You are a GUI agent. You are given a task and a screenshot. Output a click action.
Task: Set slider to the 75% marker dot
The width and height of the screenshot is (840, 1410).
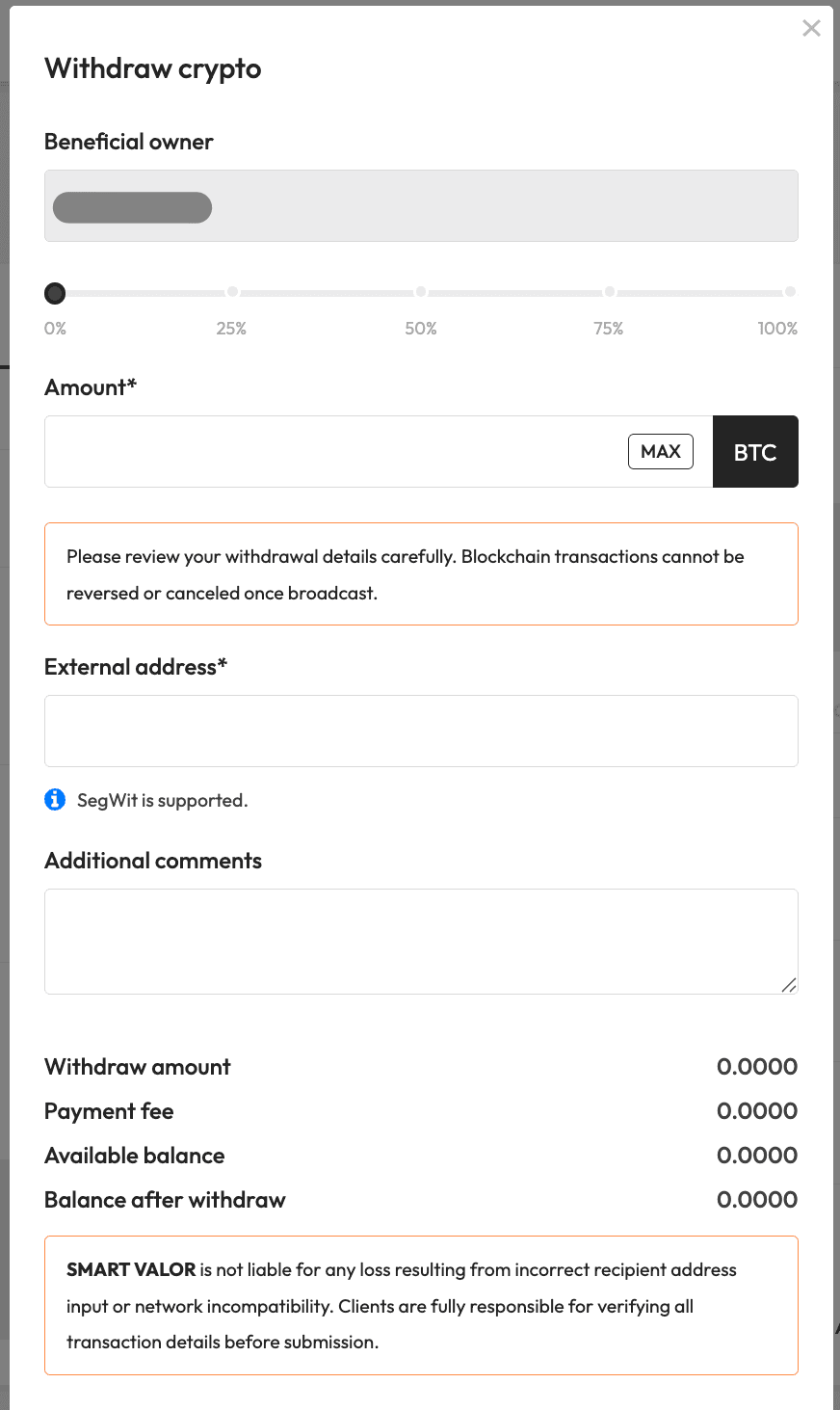[609, 291]
